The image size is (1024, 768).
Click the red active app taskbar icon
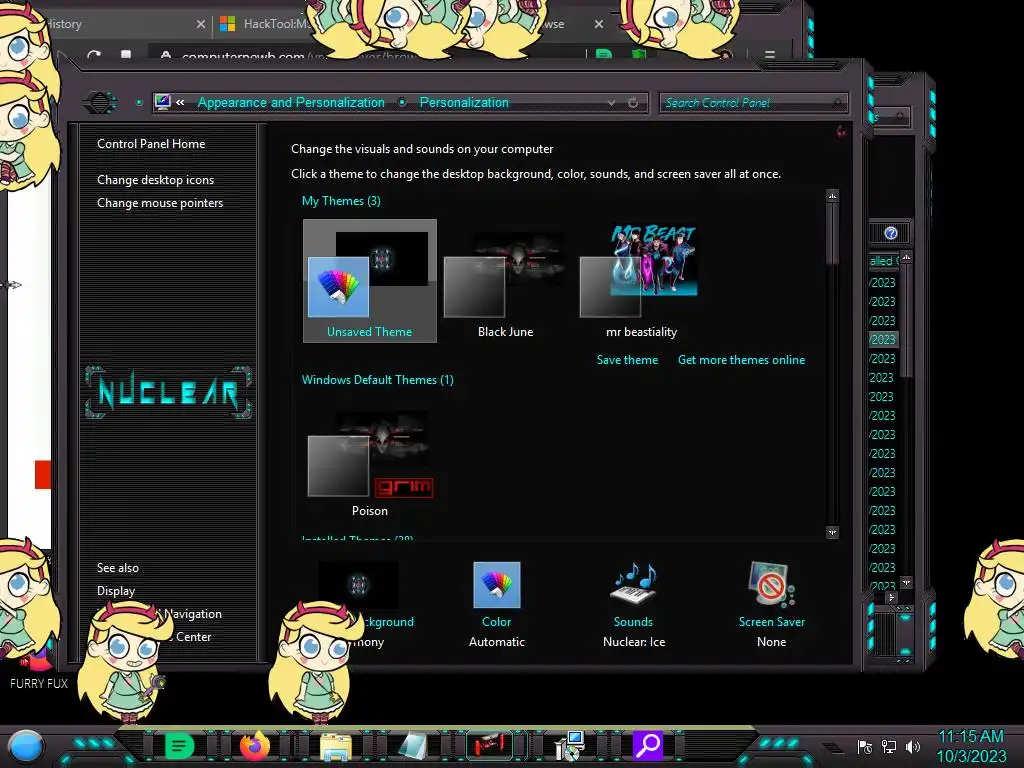[488, 746]
